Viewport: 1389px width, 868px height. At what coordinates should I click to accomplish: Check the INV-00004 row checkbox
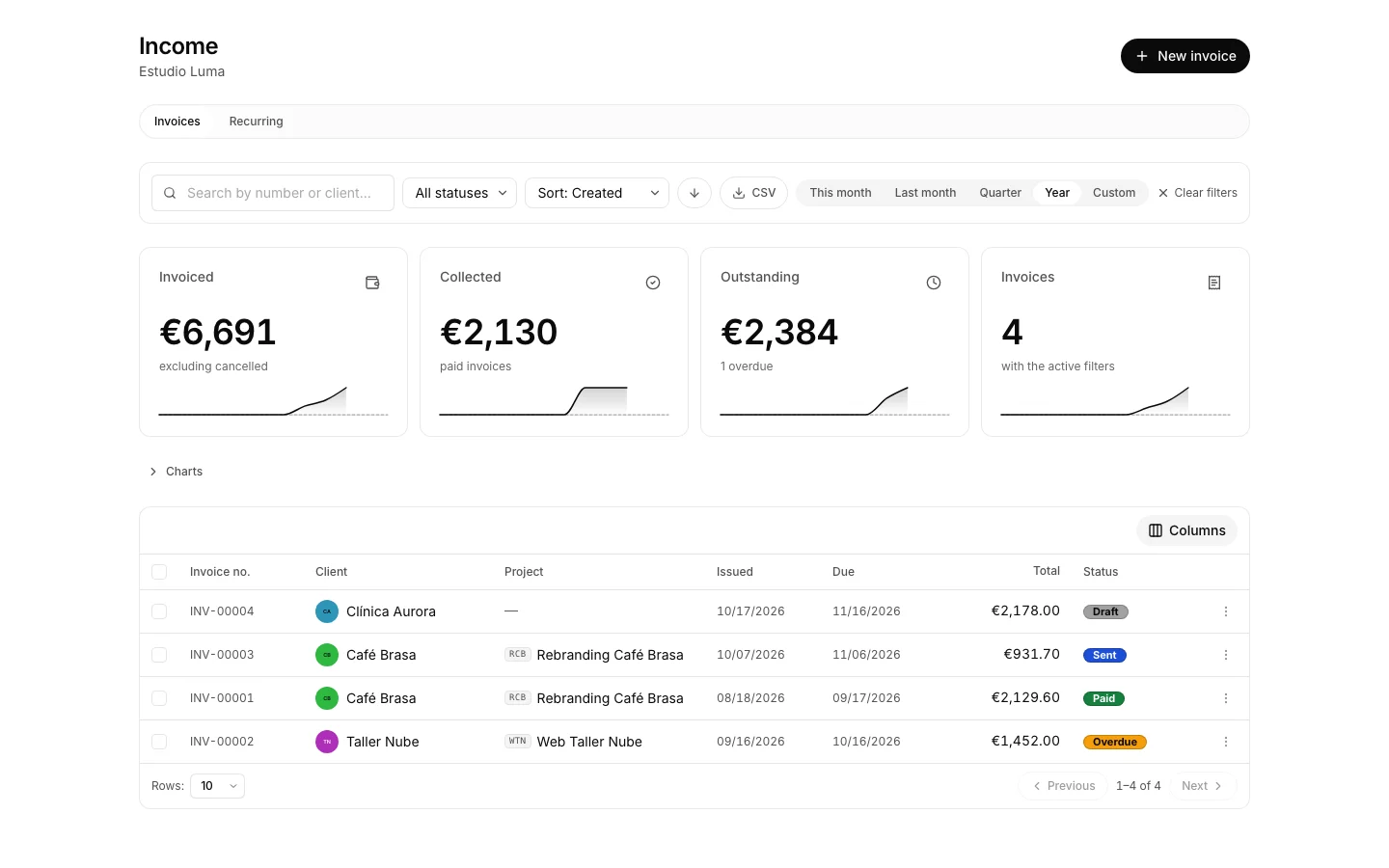pyautogui.click(x=159, y=611)
